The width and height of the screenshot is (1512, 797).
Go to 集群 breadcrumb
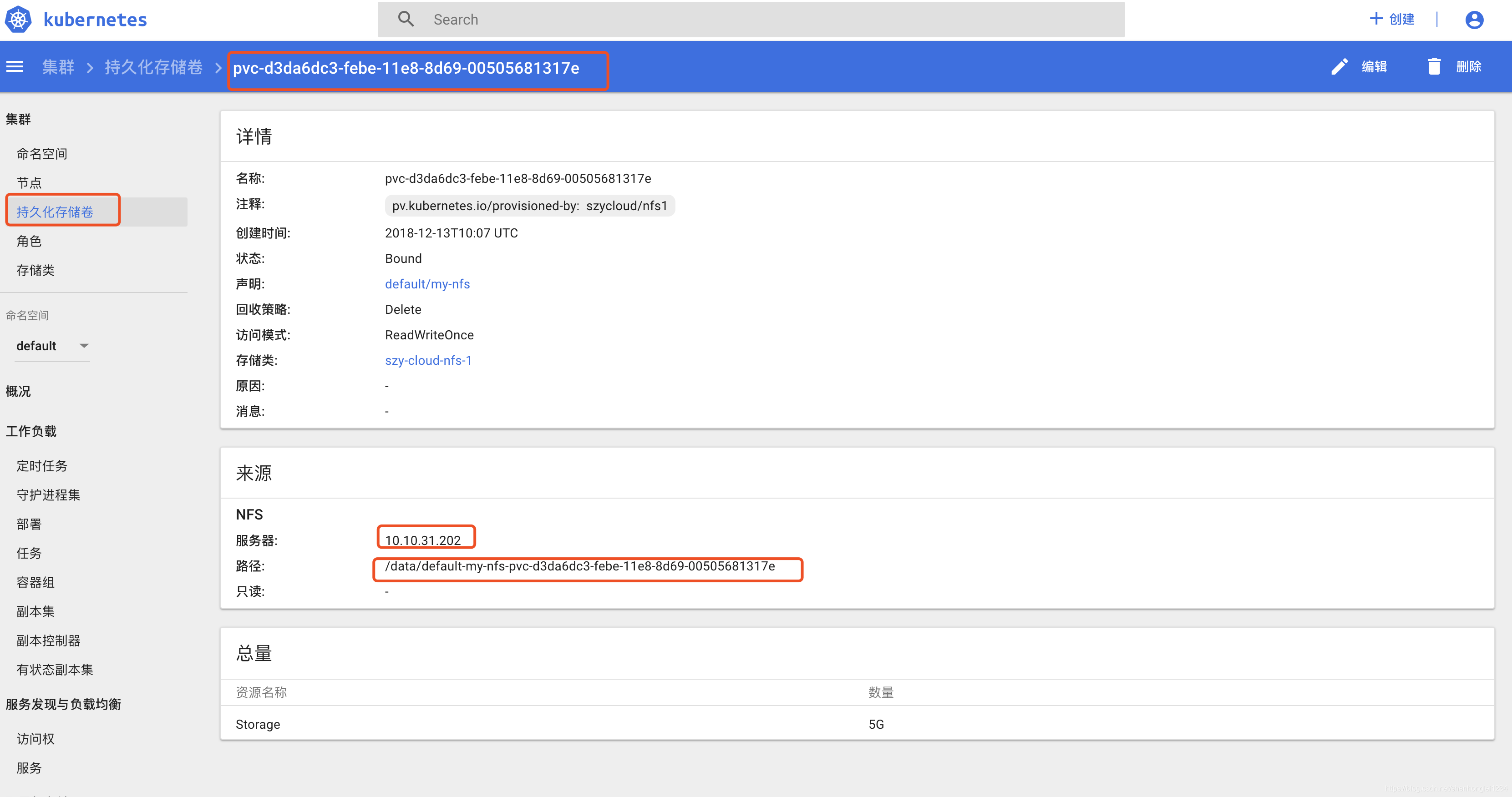click(x=58, y=67)
